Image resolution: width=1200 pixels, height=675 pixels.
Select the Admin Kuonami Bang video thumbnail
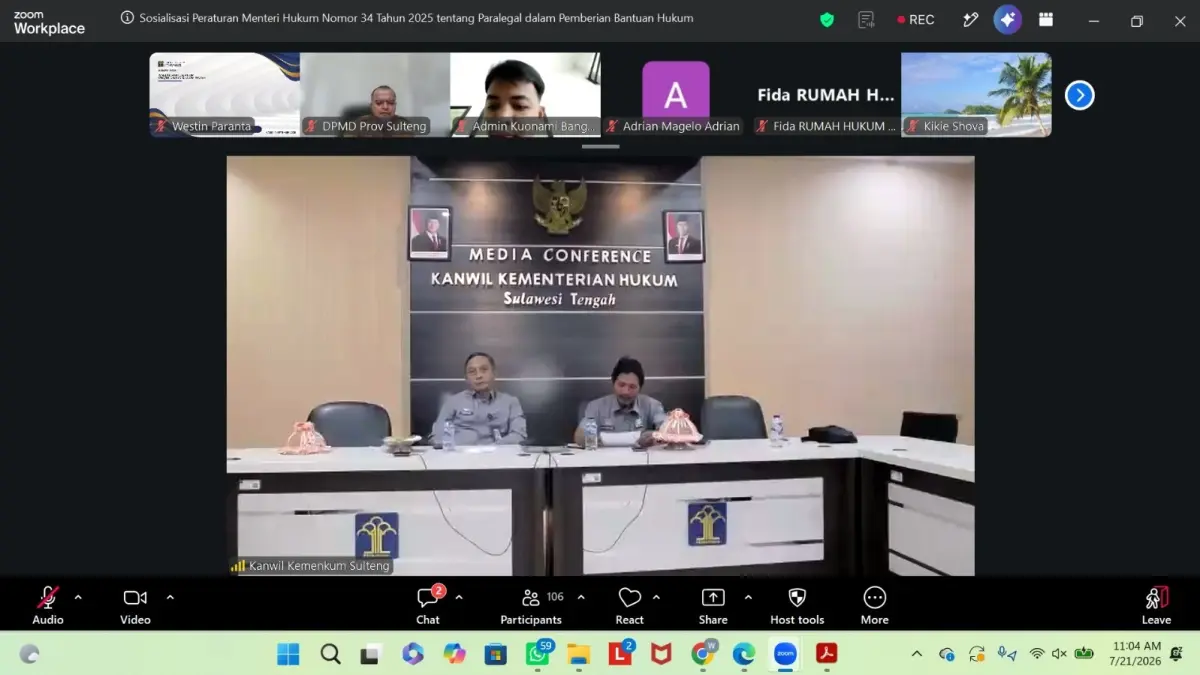(x=525, y=94)
